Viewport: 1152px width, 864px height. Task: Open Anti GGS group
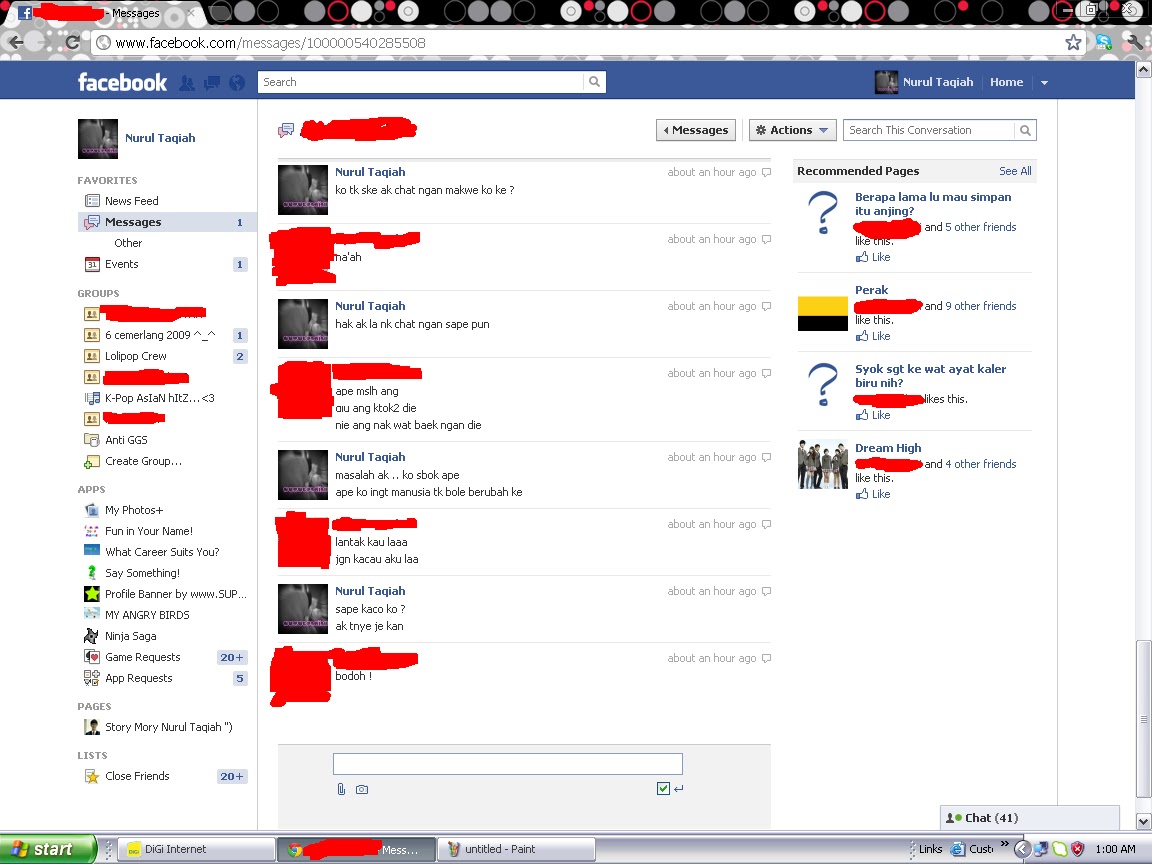(126, 439)
